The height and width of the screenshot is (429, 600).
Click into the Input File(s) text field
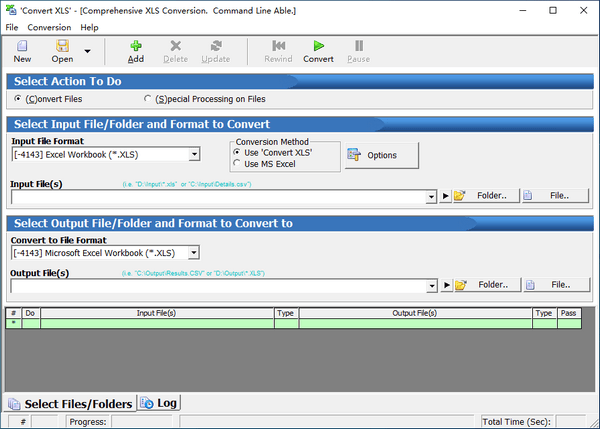click(x=220, y=197)
